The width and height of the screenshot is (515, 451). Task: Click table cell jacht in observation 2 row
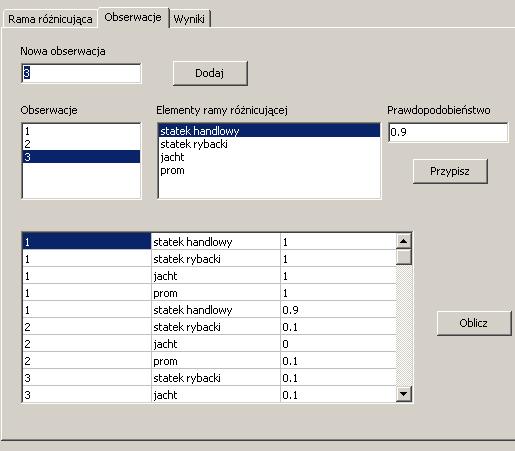coord(216,344)
